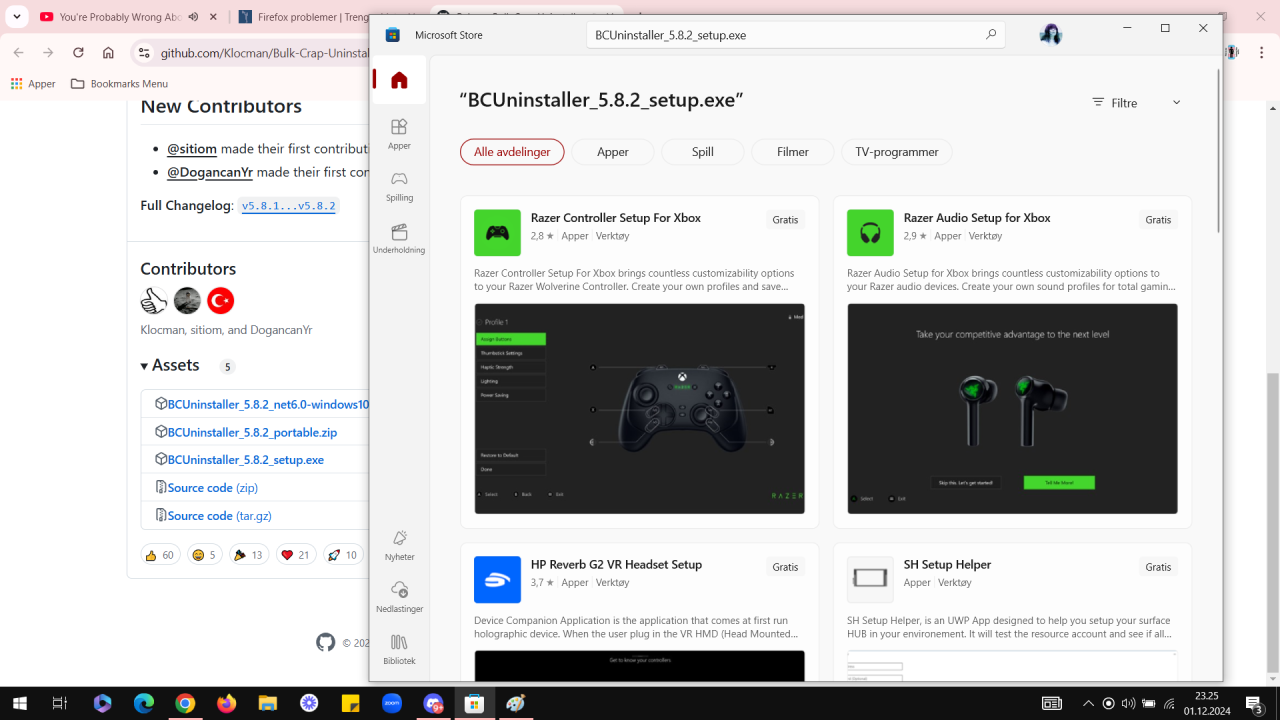Open Nedlastinger in Store sidebar
The image size is (1280, 720).
[x=399, y=596]
